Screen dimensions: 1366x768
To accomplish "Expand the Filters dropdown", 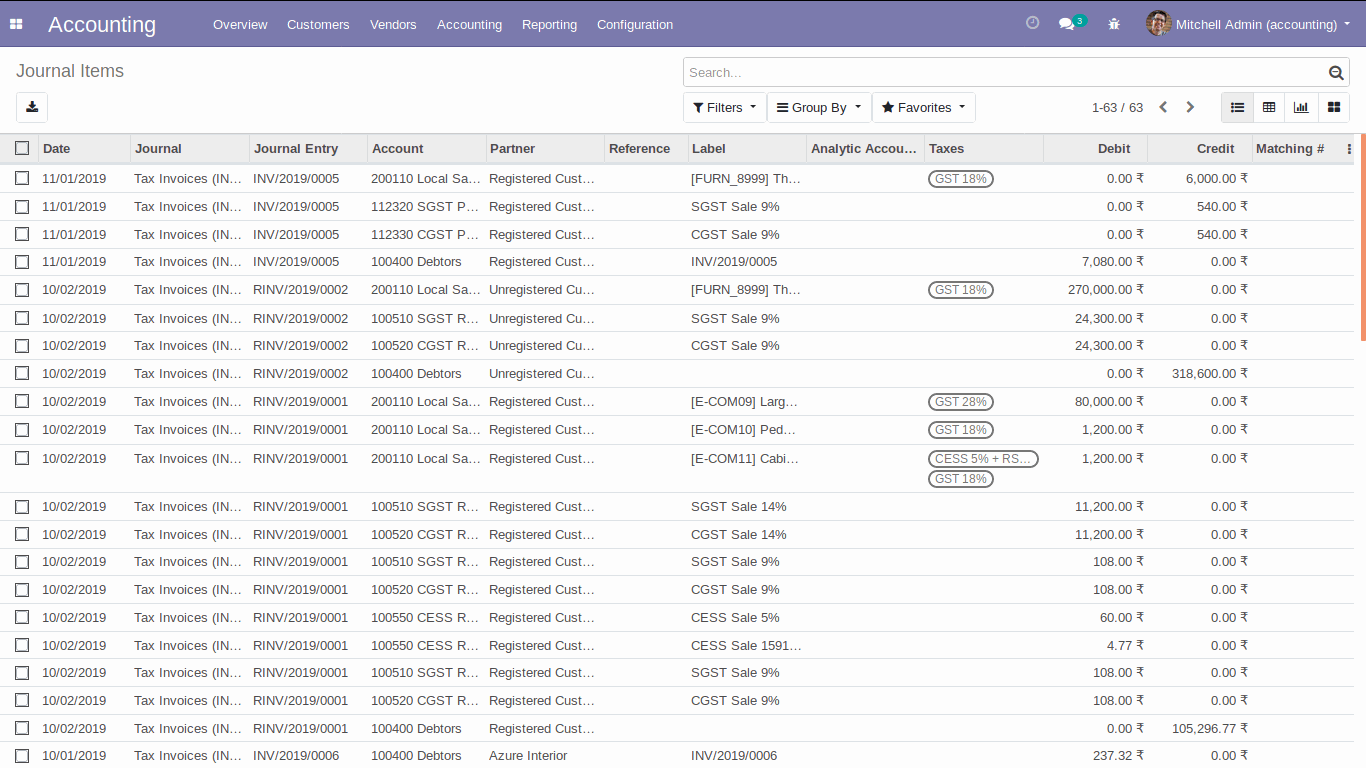I will [725, 107].
